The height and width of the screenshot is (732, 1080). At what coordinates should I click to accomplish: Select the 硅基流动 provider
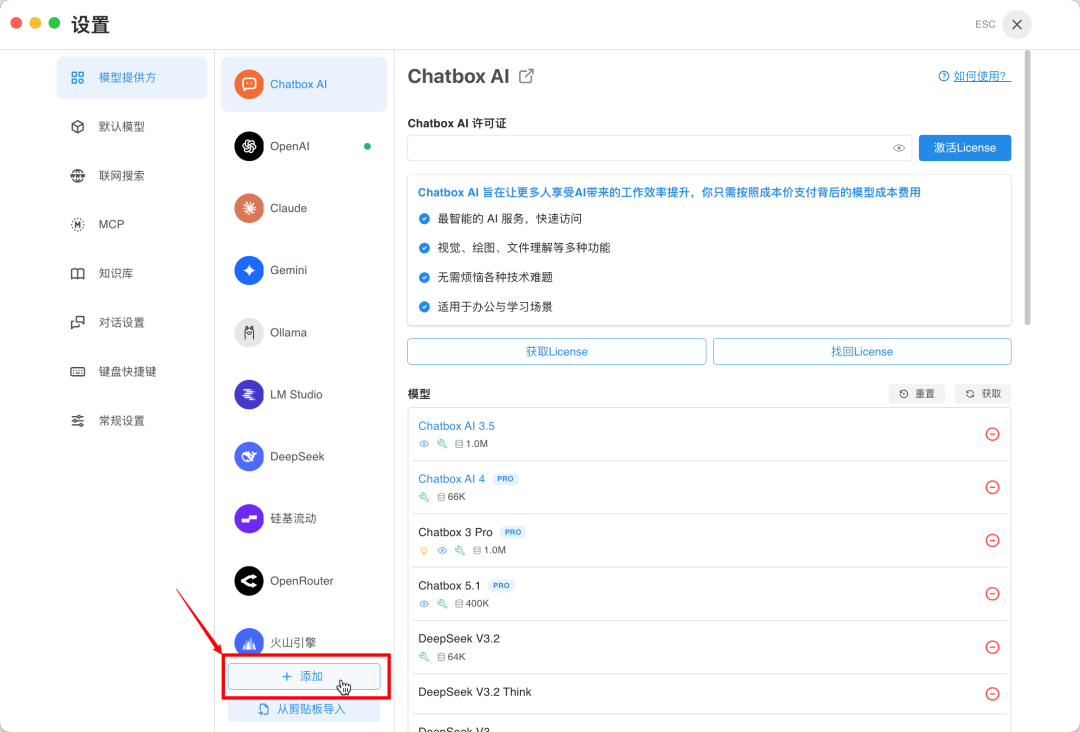click(304, 519)
